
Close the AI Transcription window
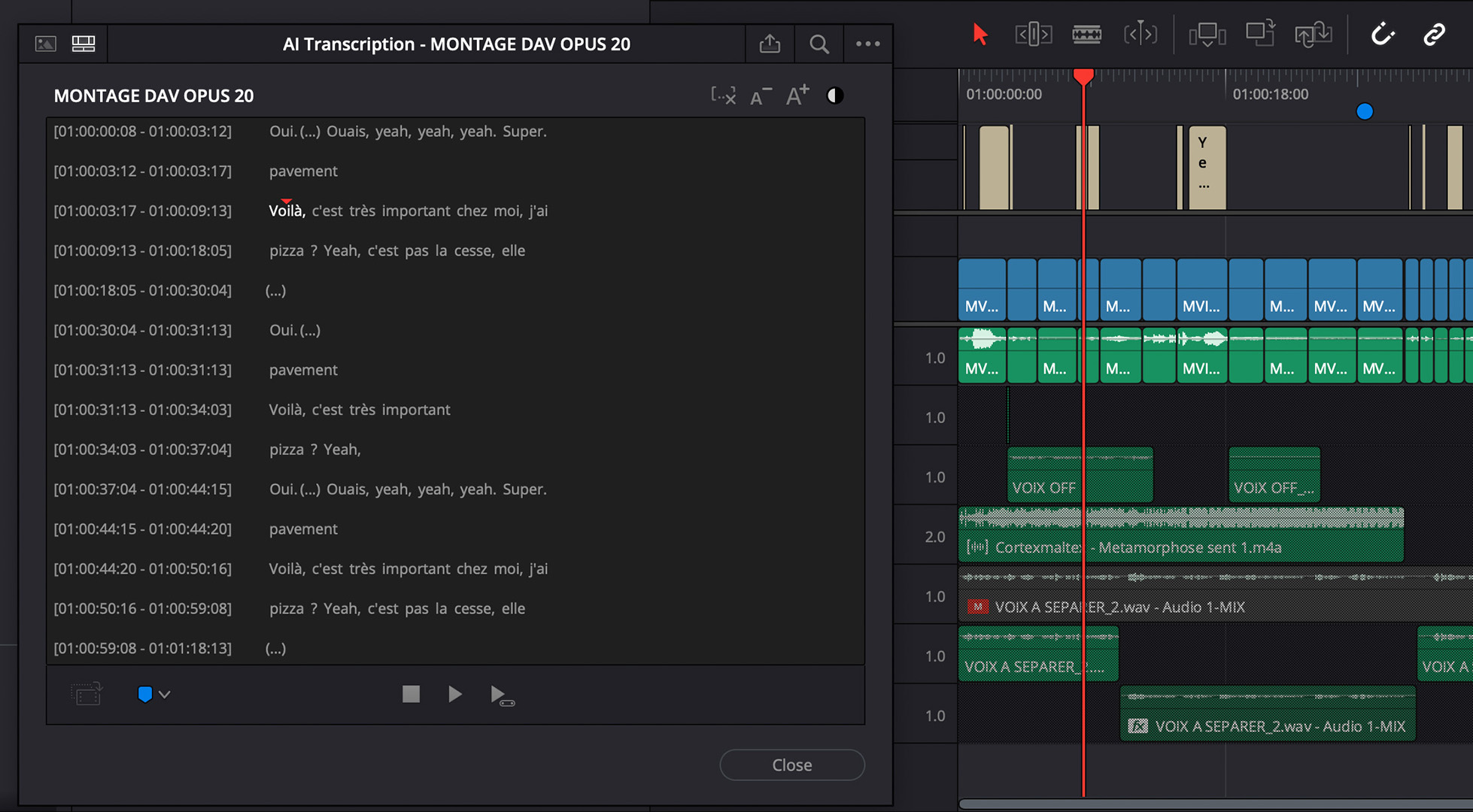point(791,765)
